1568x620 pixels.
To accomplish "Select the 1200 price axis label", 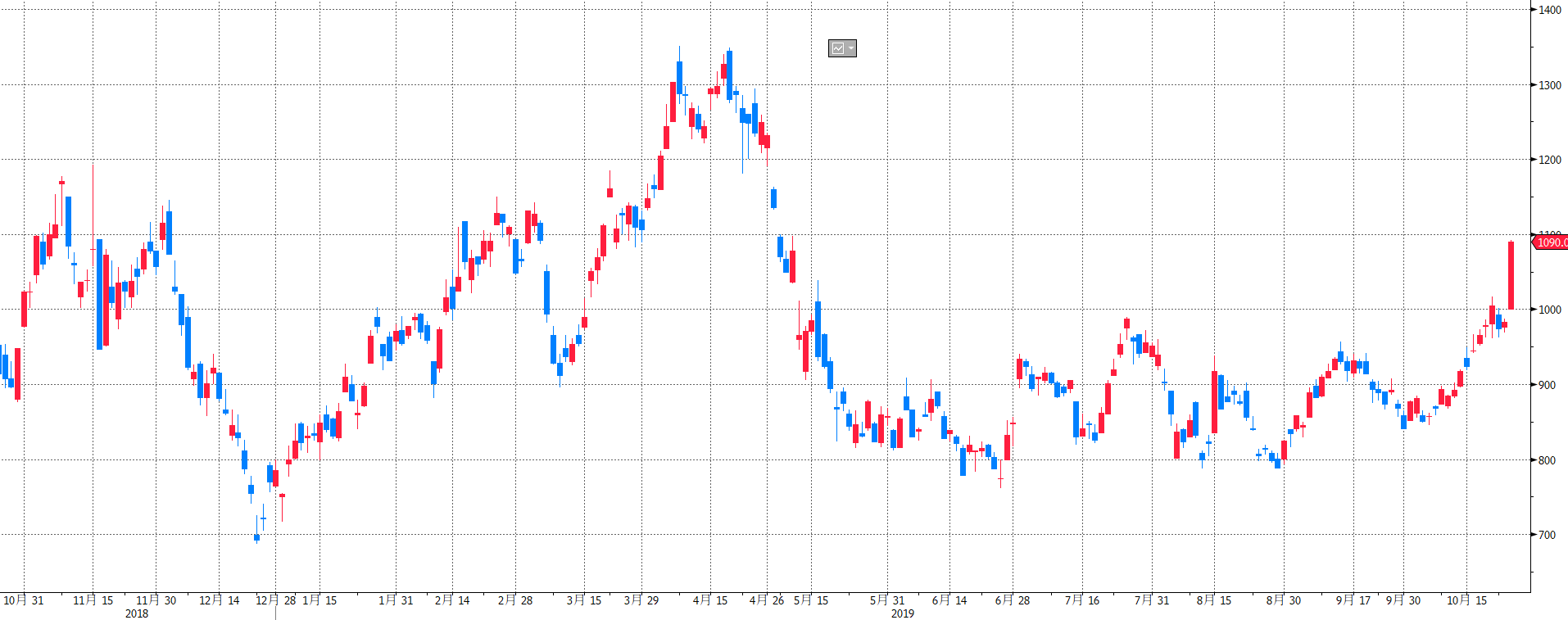I will point(1549,160).
